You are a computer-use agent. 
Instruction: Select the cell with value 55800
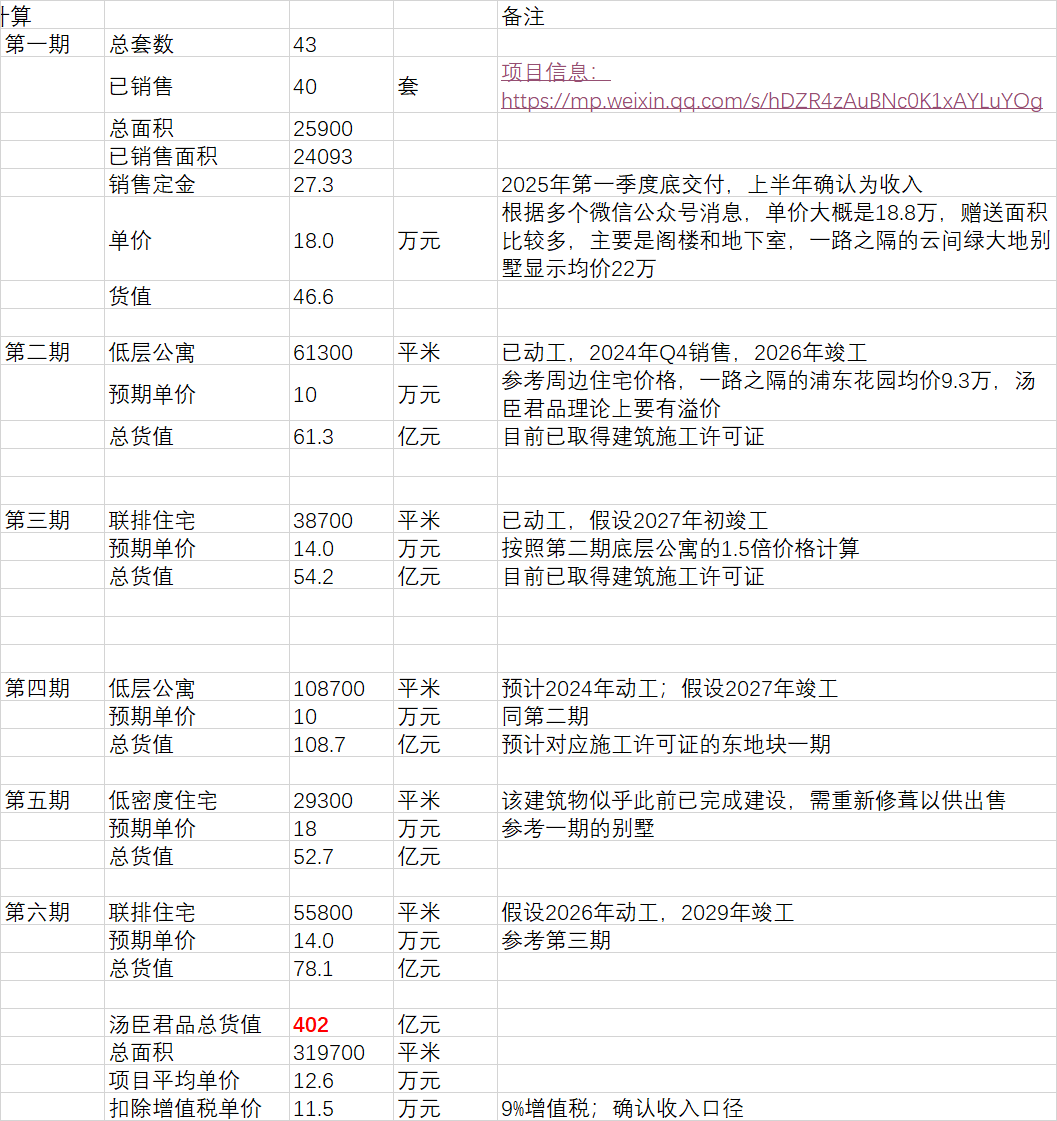(341, 911)
